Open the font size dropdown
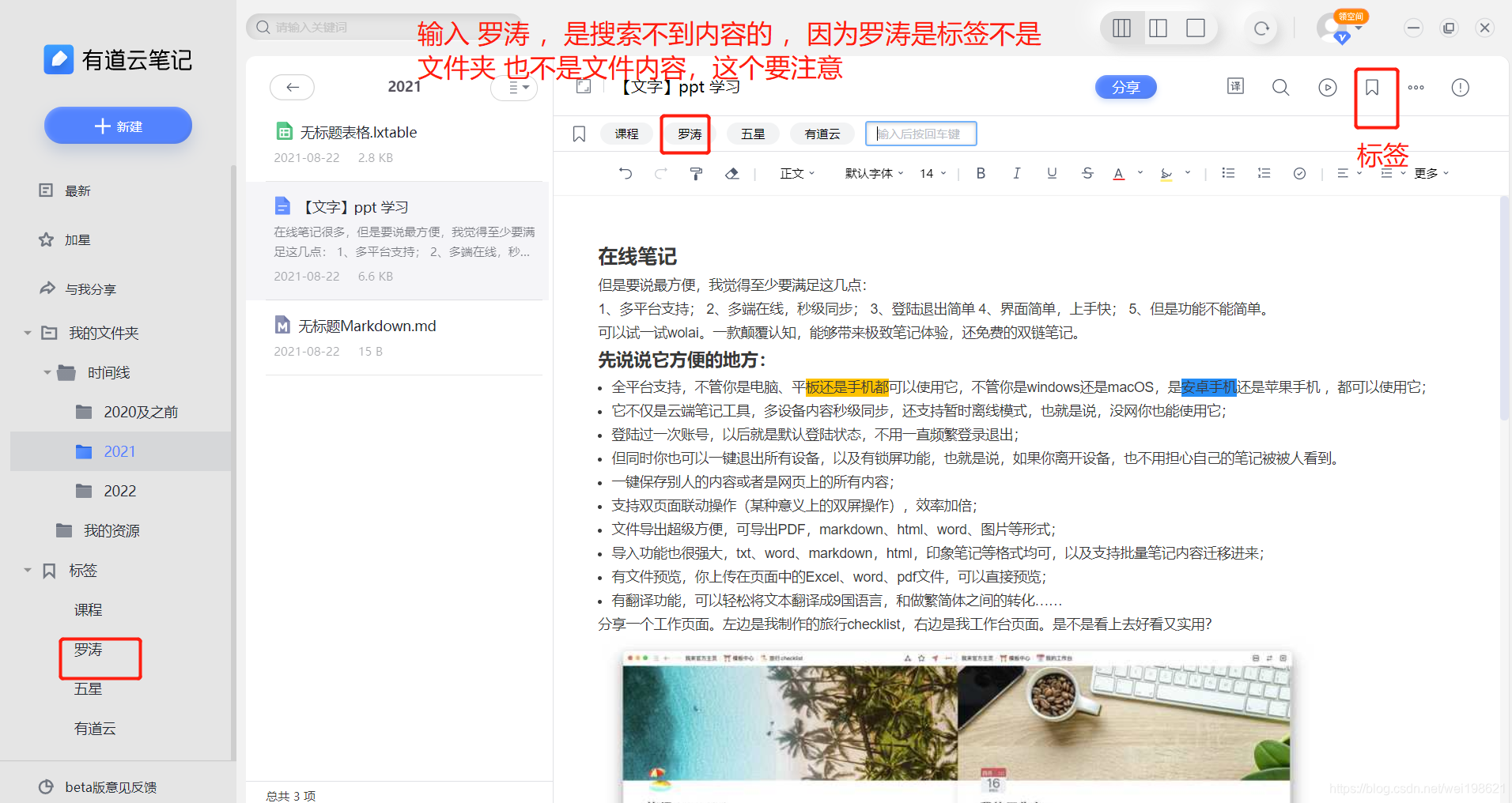1512x803 pixels. pos(931,173)
